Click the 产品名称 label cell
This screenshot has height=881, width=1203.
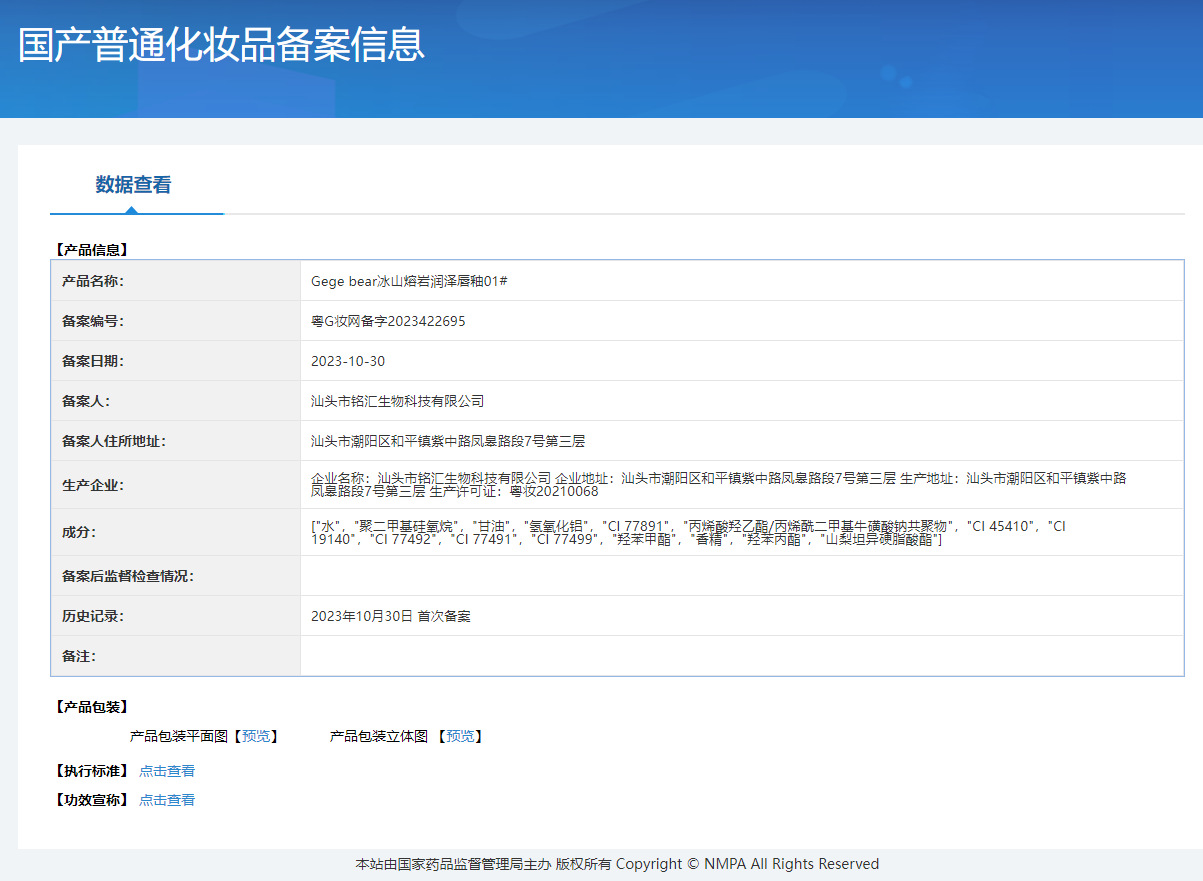click(x=175, y=281)
